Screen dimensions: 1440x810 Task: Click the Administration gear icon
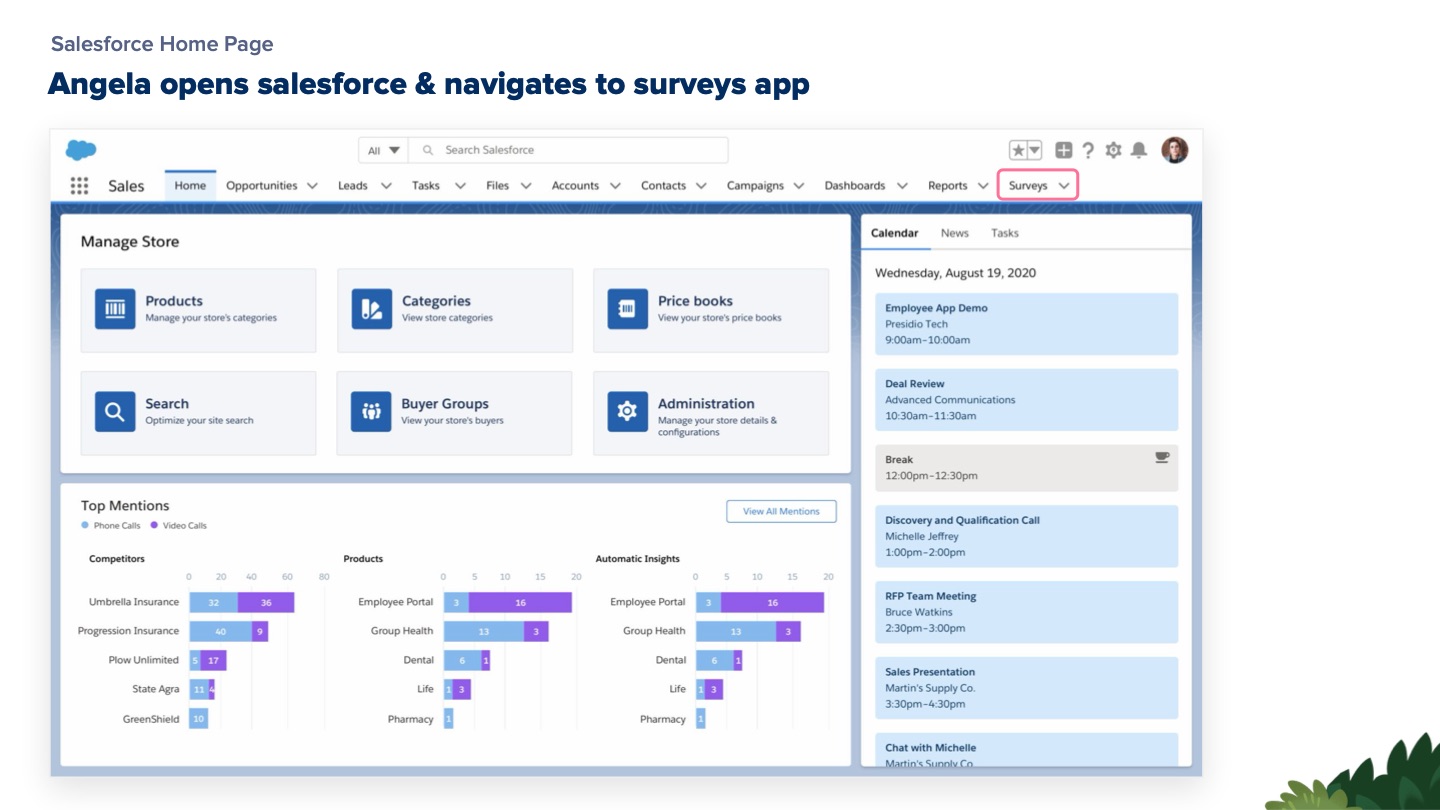pyautogui.click(x=628, y=412)
